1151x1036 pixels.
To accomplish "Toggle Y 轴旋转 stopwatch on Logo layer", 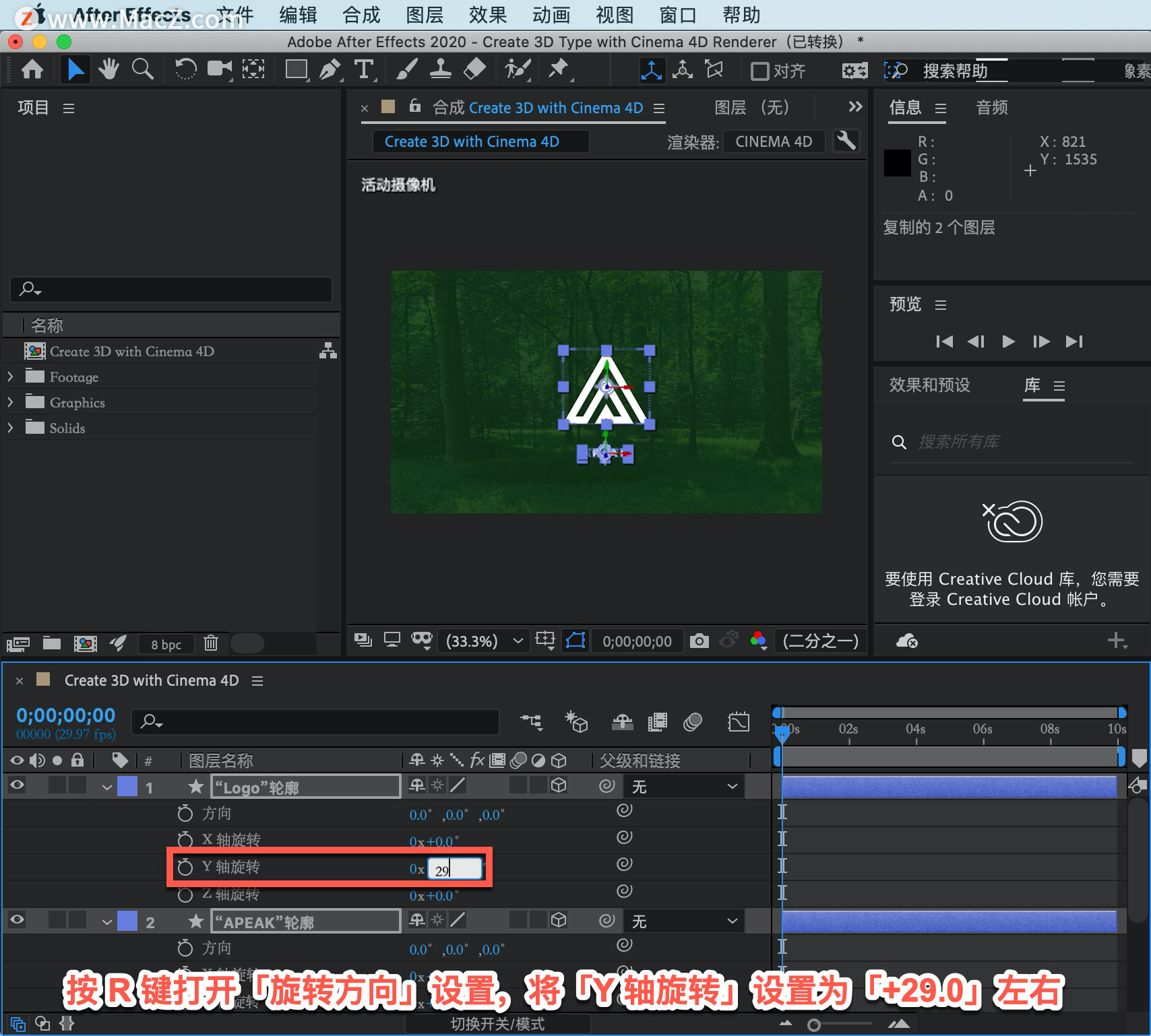I will pyautogui.click(x=185, y=867).
